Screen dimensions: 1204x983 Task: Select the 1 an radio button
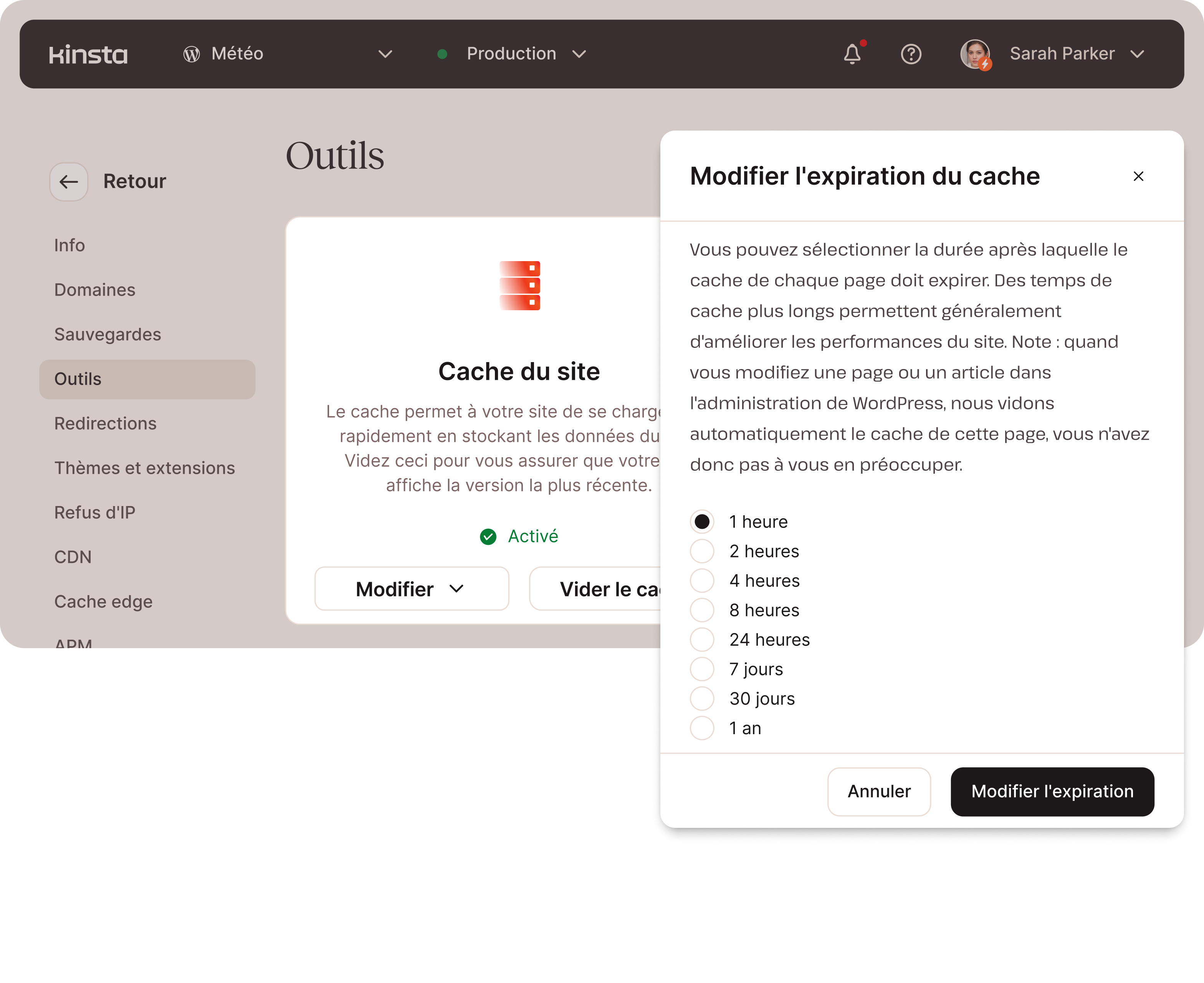point(702,728)
